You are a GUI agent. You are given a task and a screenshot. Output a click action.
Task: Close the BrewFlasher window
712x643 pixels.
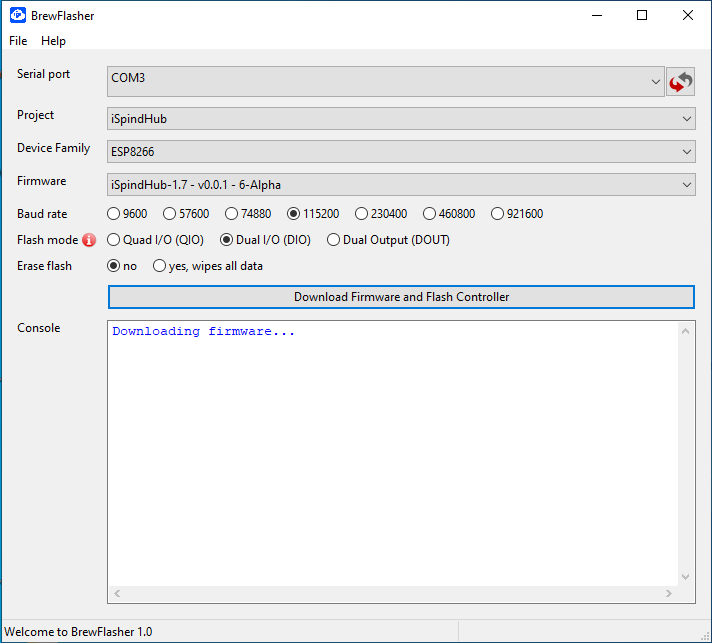[687, 15]
